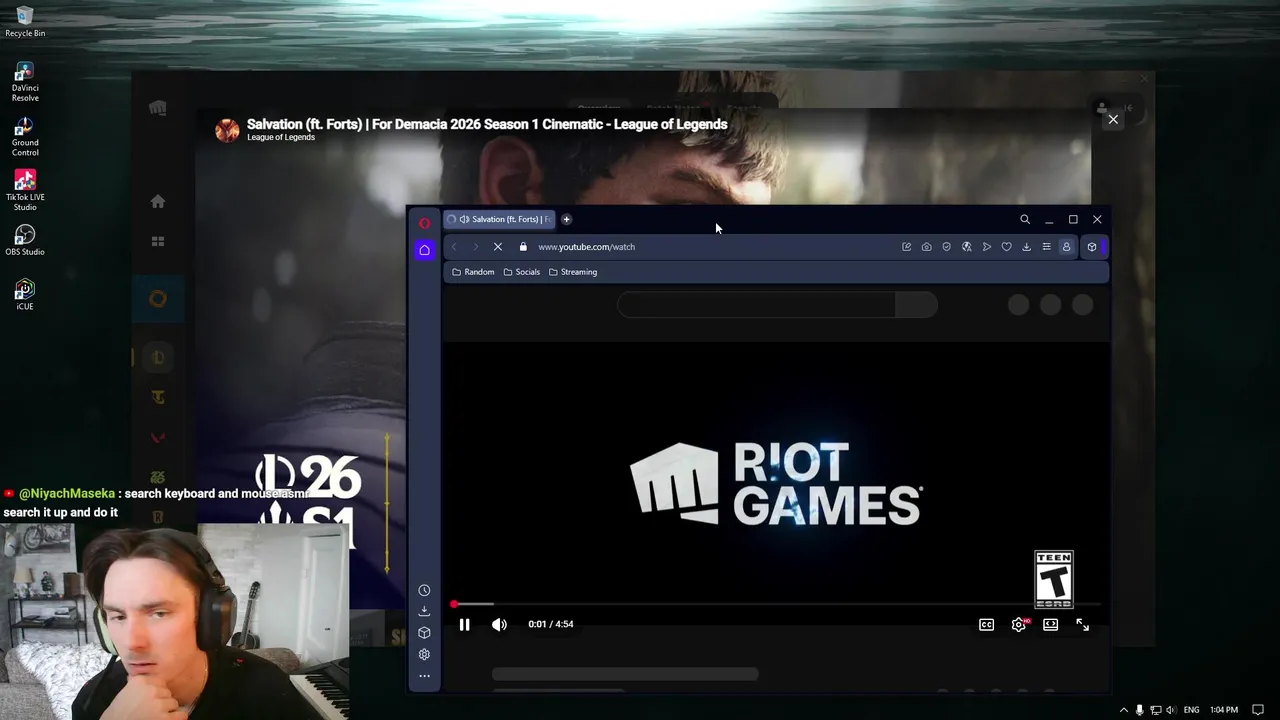Pause the YouTube video

pyautogui.click(x=464, y=624)
